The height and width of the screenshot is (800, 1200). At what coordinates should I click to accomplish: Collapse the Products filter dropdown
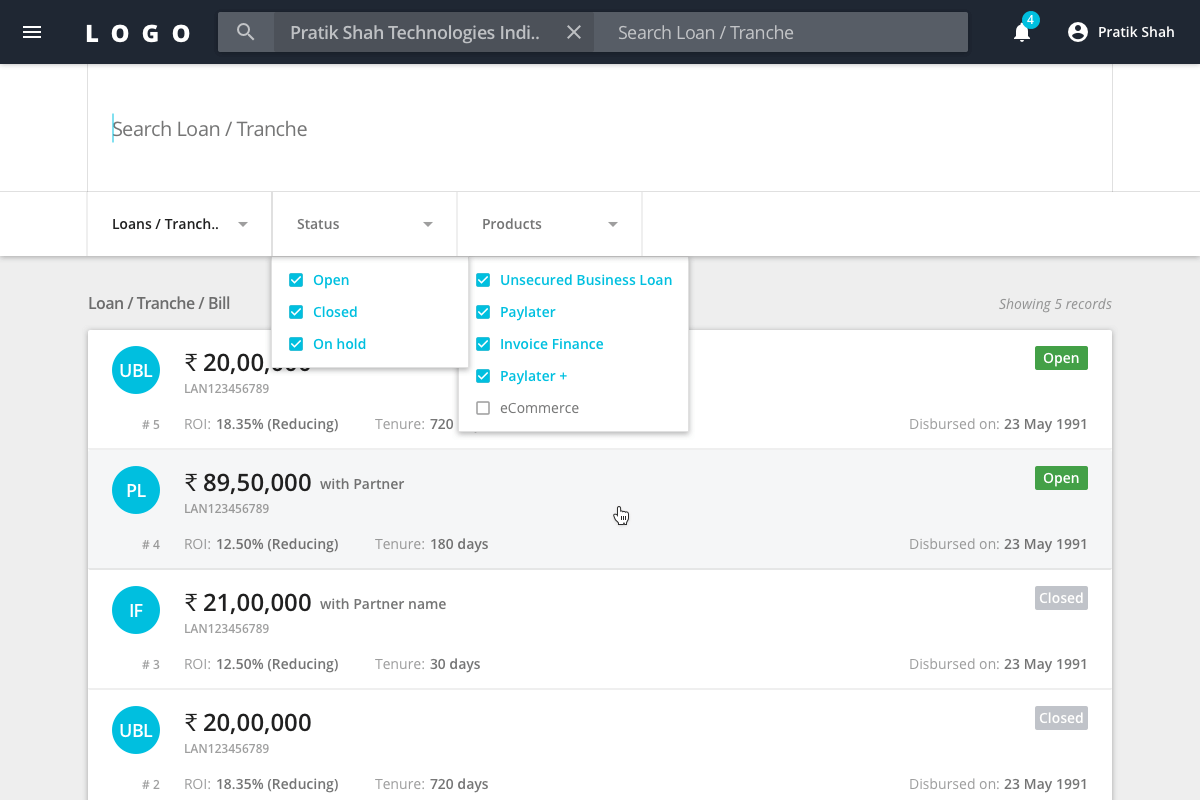tap(549, 223)
